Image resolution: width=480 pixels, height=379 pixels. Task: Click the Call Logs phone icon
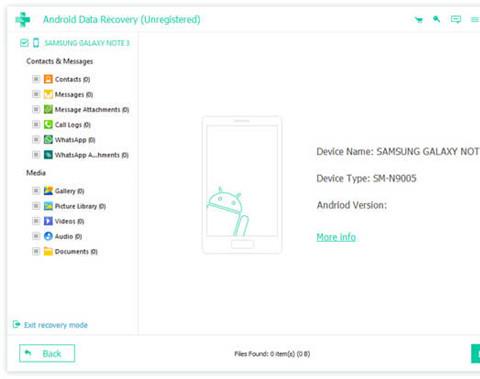pyautogui.click(x=48, y=124)
